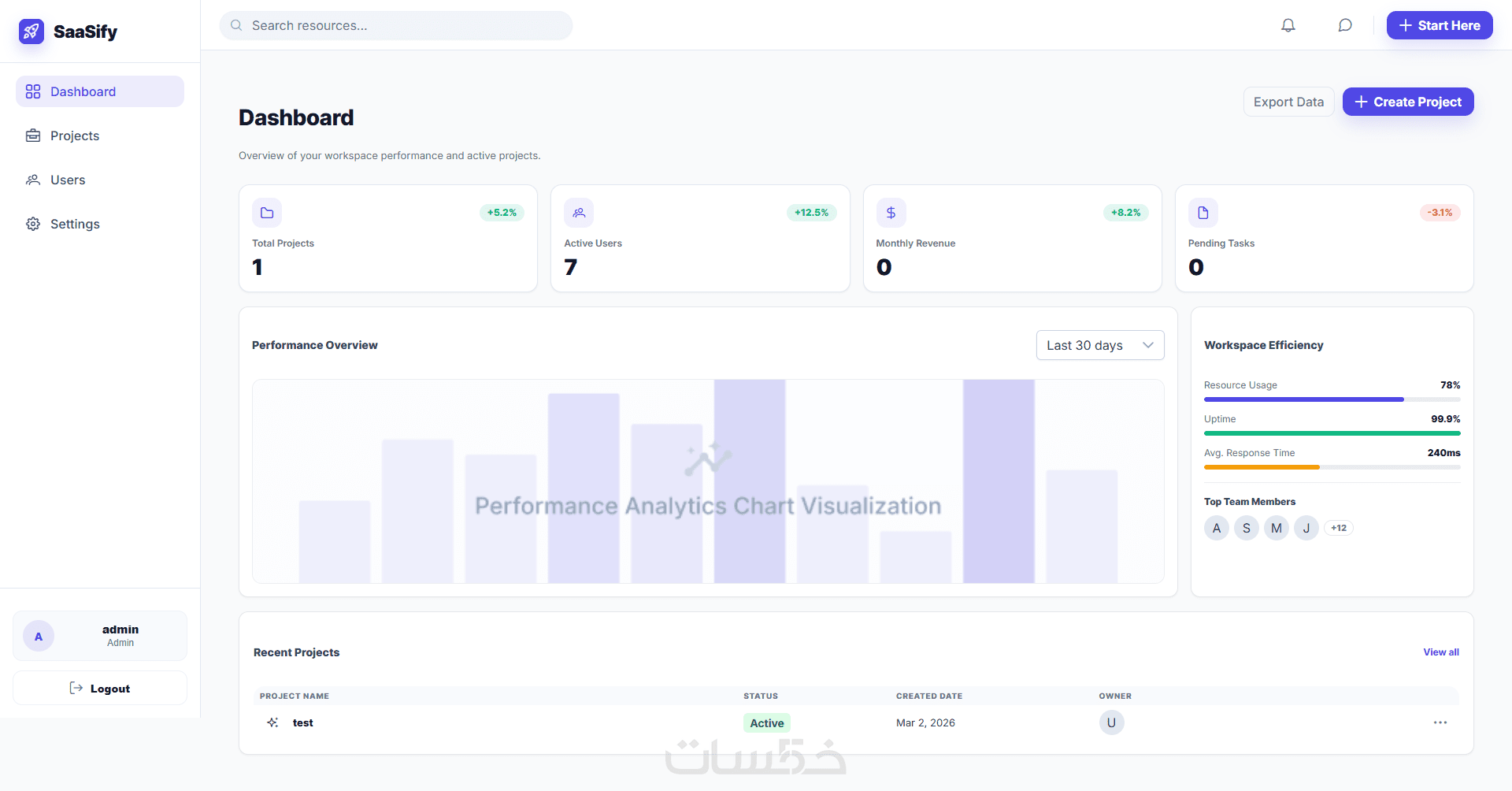Image resolution: width=1512 pixels, height=791 pixels.
Task: Select team member avatar S
Action: click(1247, 528)
